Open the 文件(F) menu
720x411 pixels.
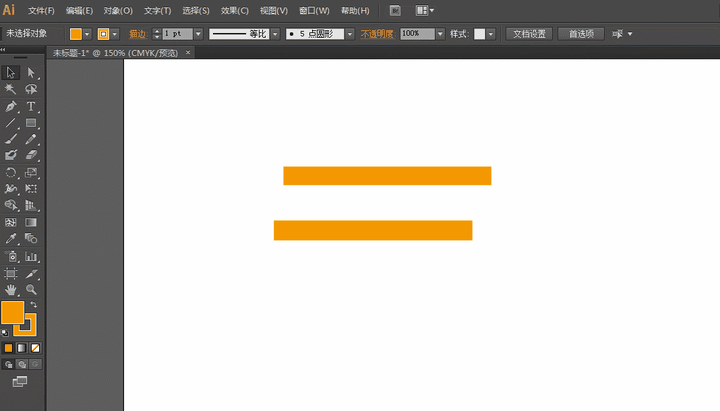click(x=41, y=11)
